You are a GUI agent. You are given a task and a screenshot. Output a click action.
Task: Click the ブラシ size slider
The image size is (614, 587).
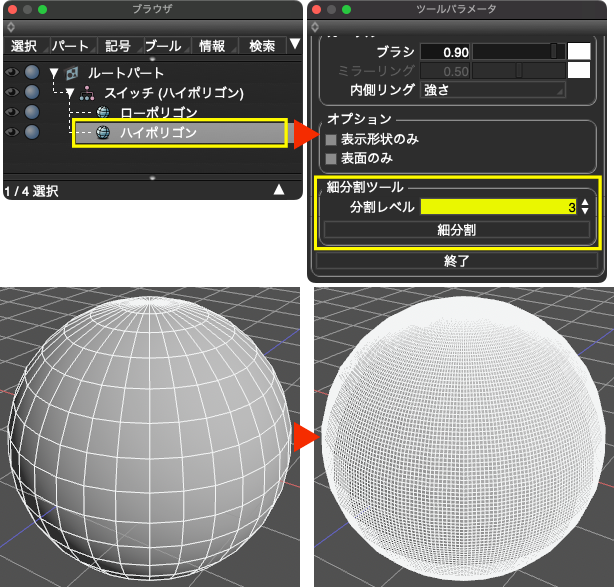click(517, 51)
